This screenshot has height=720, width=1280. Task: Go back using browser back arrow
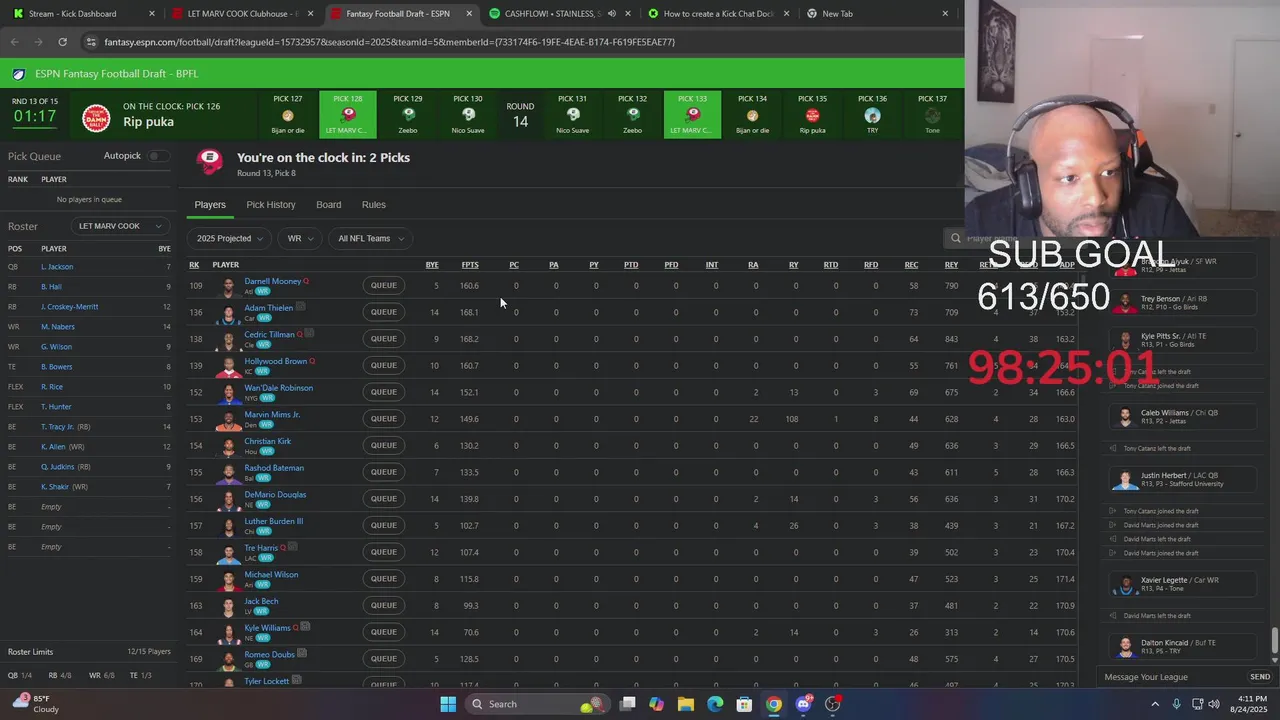(14, 42)
